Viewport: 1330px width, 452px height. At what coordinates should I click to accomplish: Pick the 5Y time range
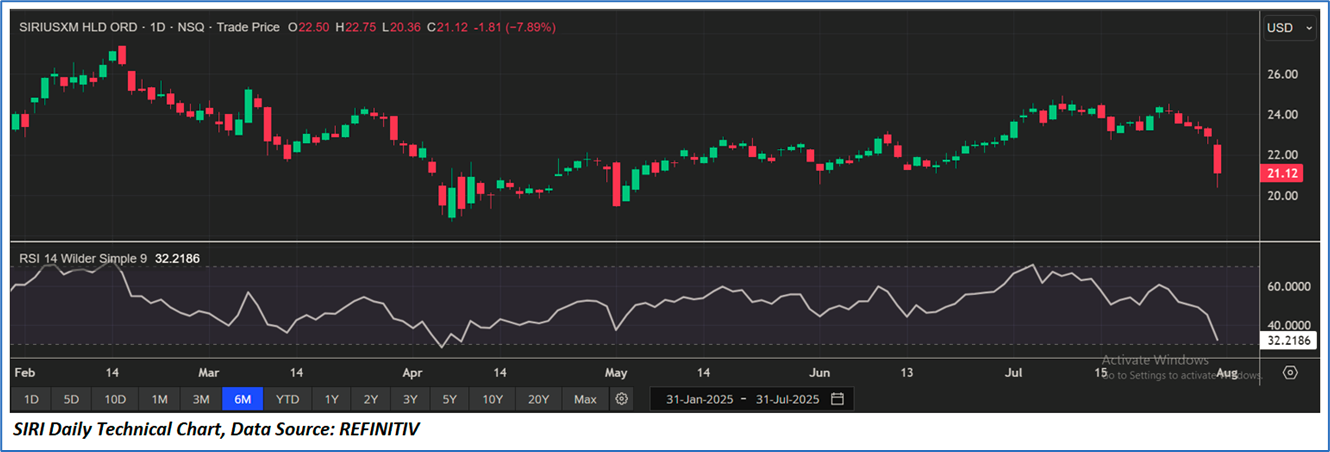tap(450, 399)
